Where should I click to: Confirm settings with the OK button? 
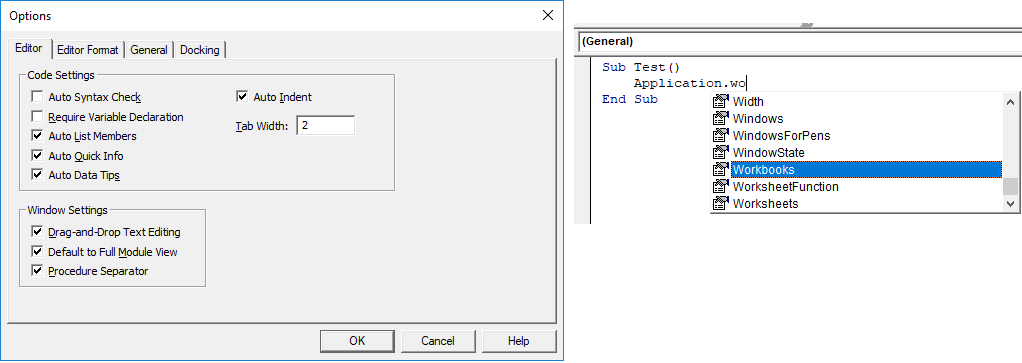point(357,341)
